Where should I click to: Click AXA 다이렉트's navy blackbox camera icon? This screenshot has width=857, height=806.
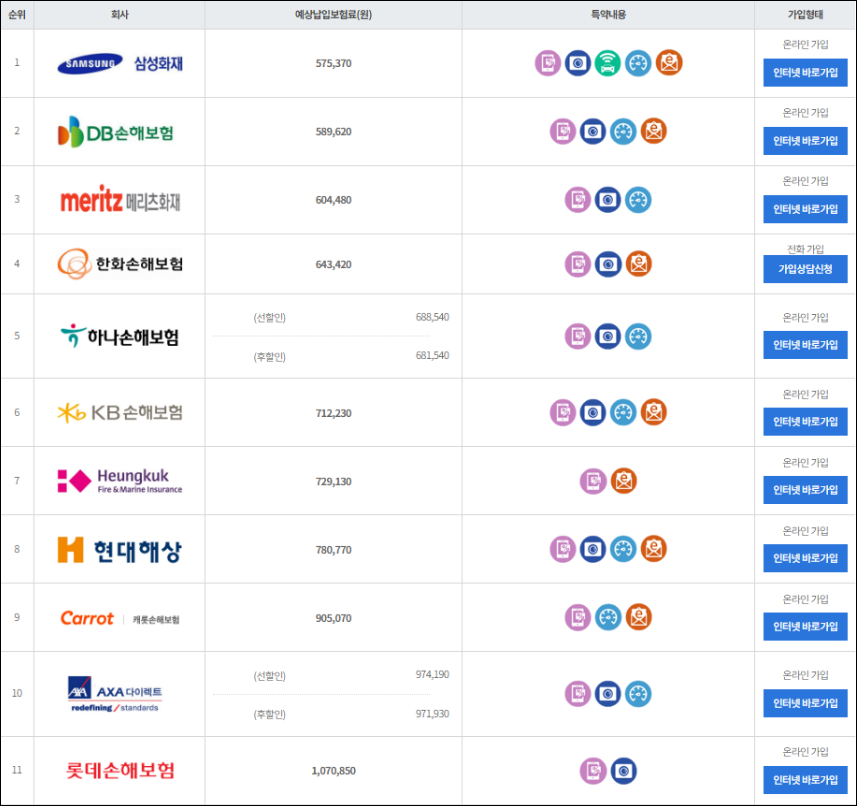(x=608, y=694)
